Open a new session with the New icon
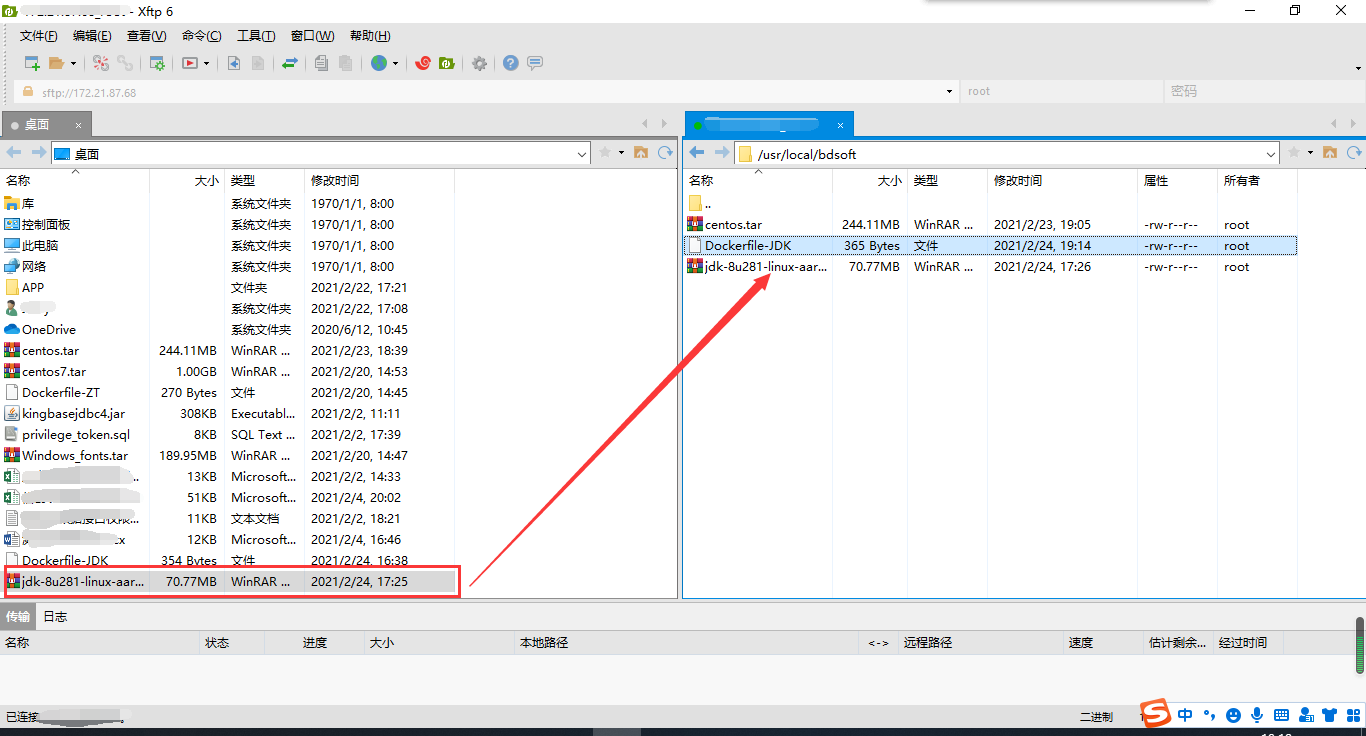Image resolution: width=1366 pixels, height=736 pixels. click(31, 62)
